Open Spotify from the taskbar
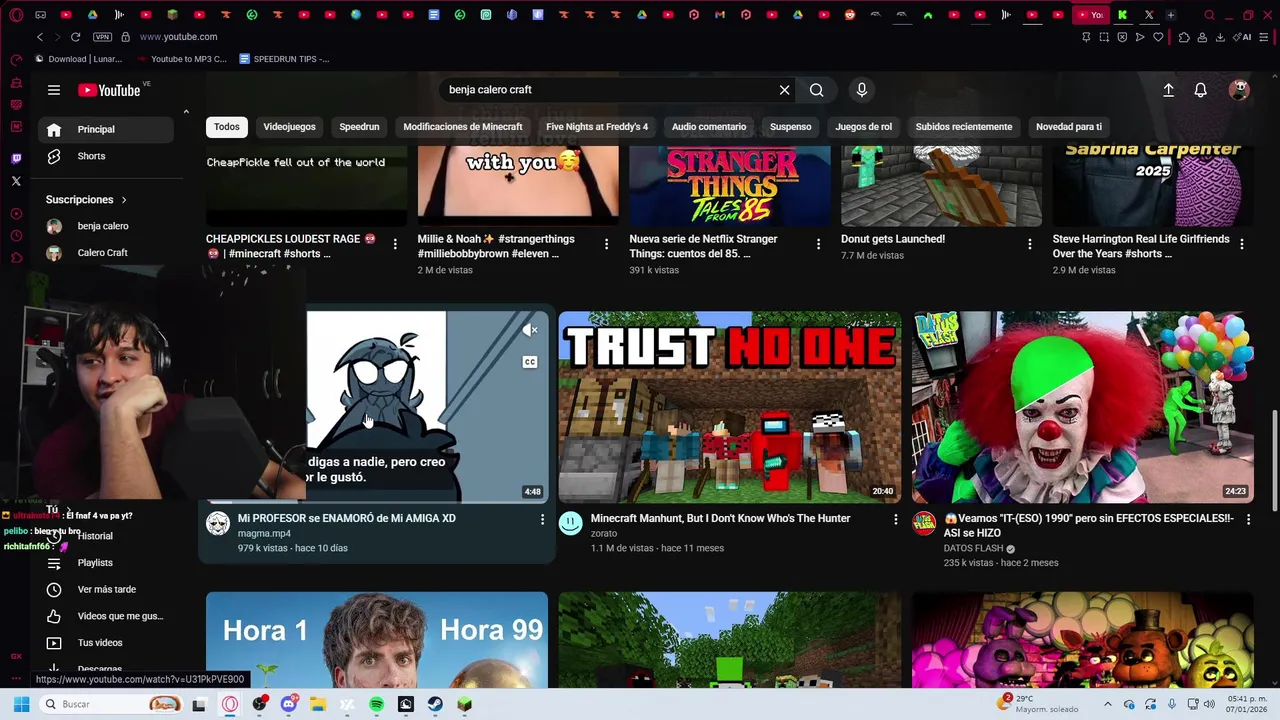The height and width of the screenshot is (720, 1280). (x=376, y=704)
